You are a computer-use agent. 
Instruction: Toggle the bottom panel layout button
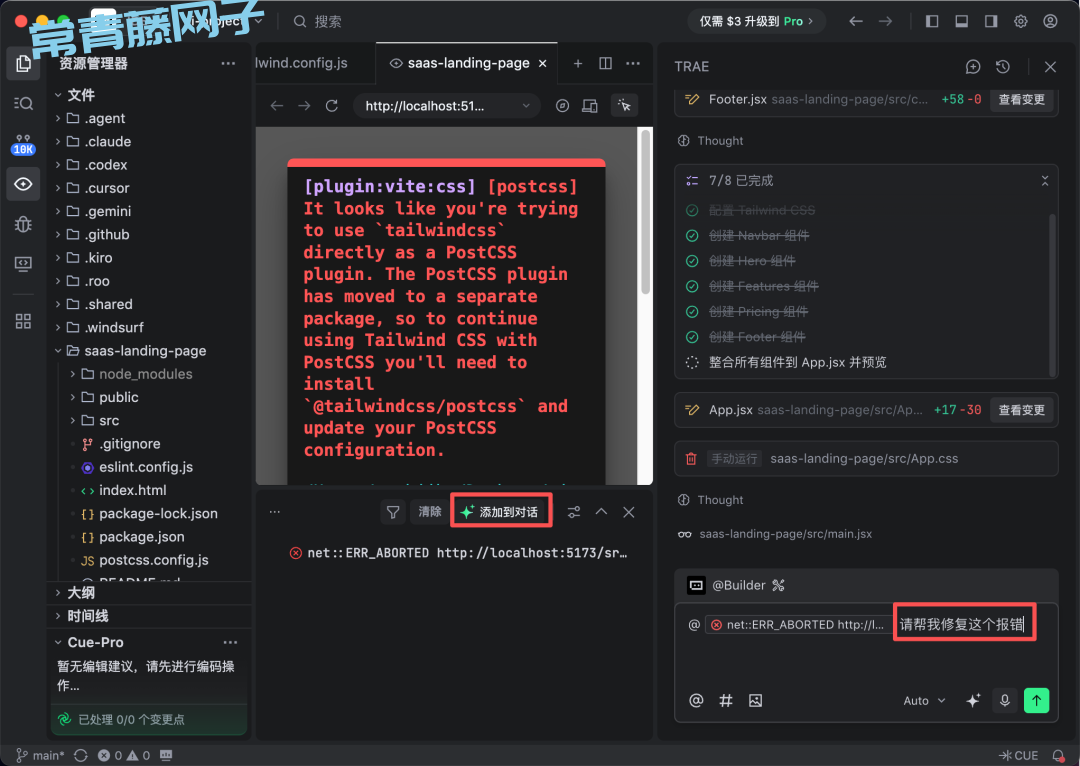961,21
